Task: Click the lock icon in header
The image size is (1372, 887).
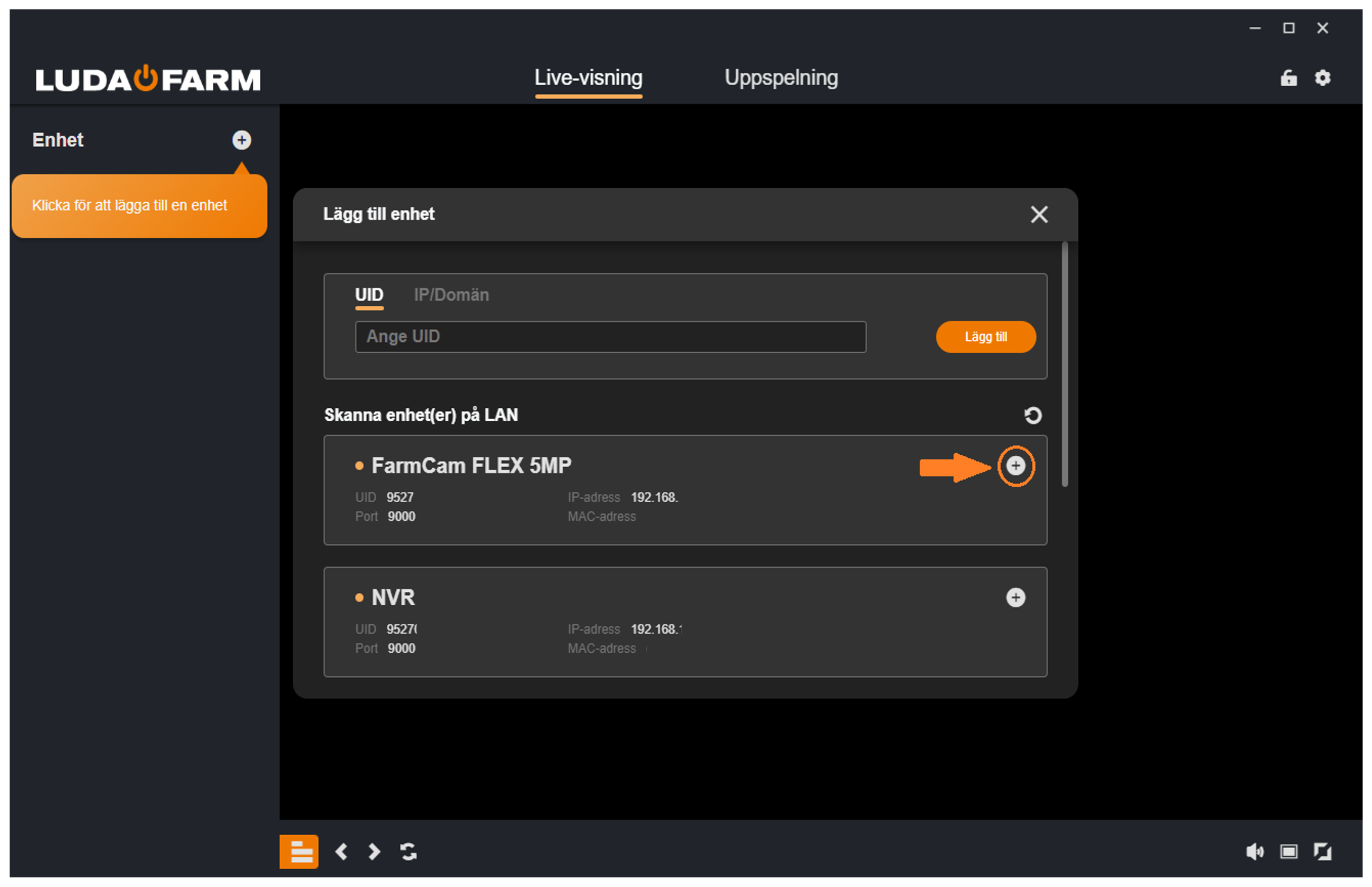Action: click(x=1289, y=78)
